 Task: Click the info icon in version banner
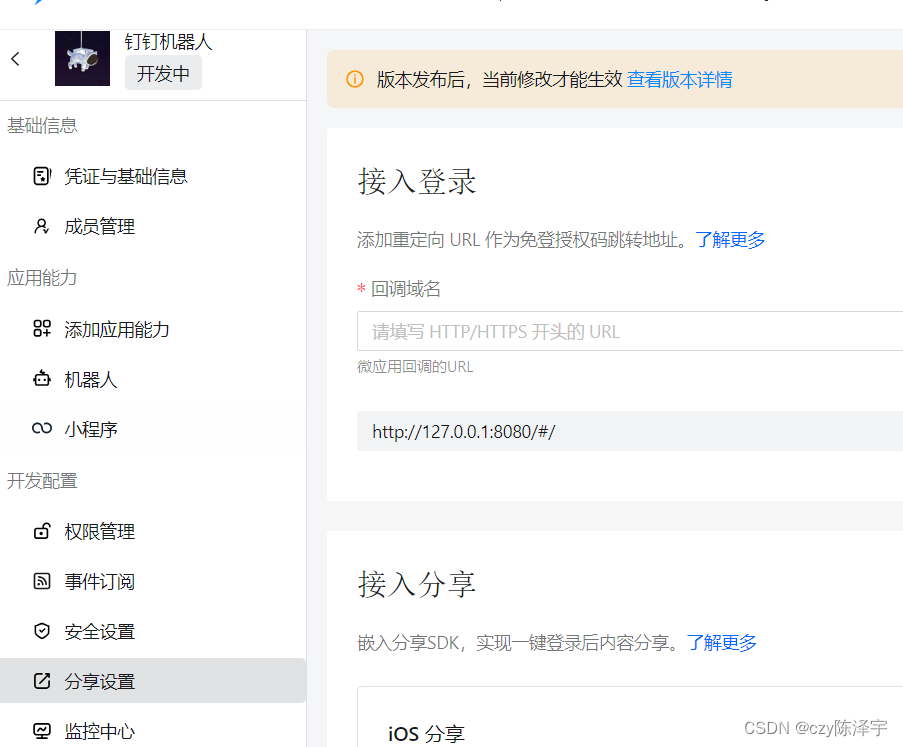click(355, 79)
